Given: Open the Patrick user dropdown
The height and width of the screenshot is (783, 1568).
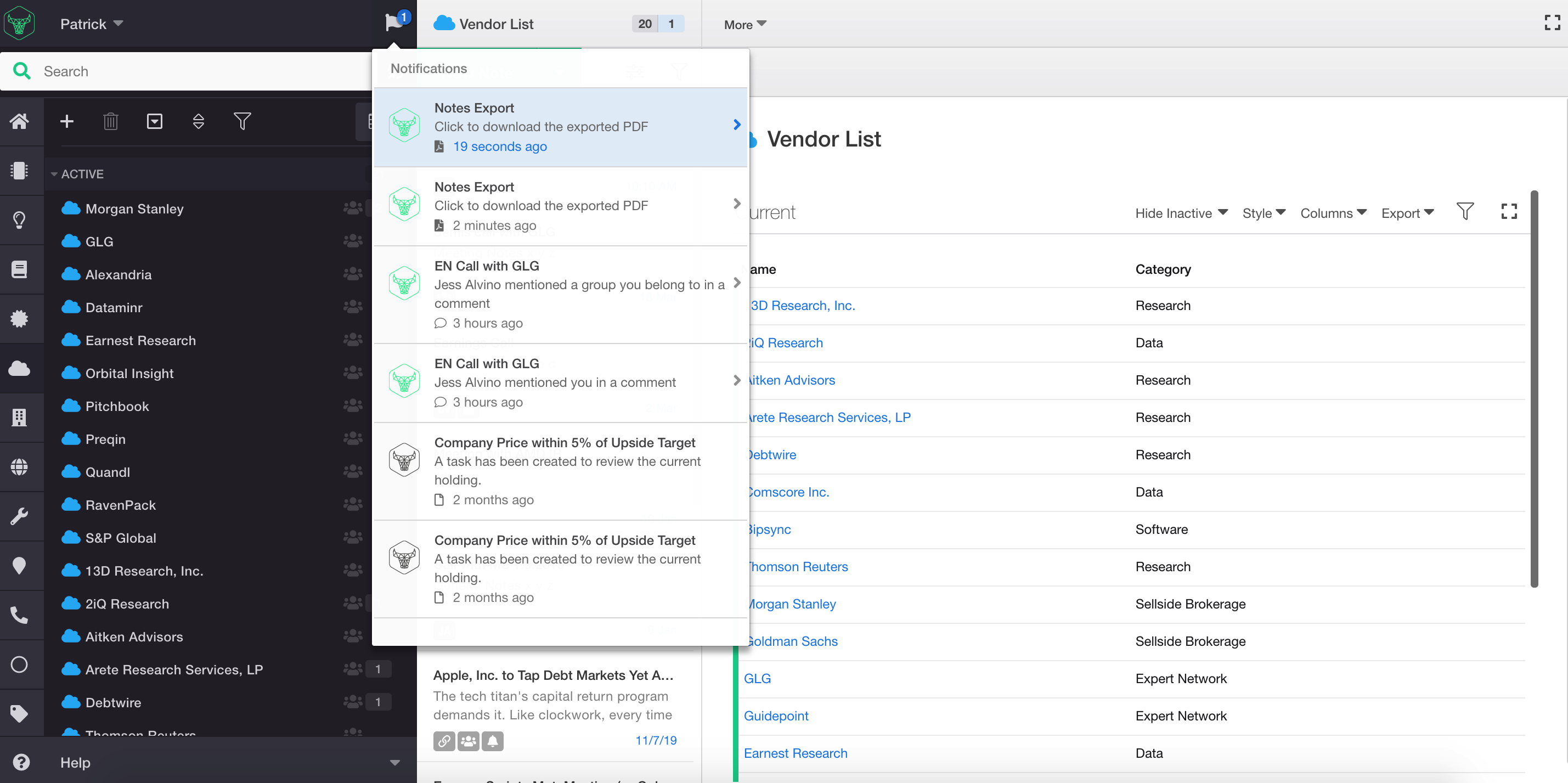Looking at the screenshot, I should 91,24.
